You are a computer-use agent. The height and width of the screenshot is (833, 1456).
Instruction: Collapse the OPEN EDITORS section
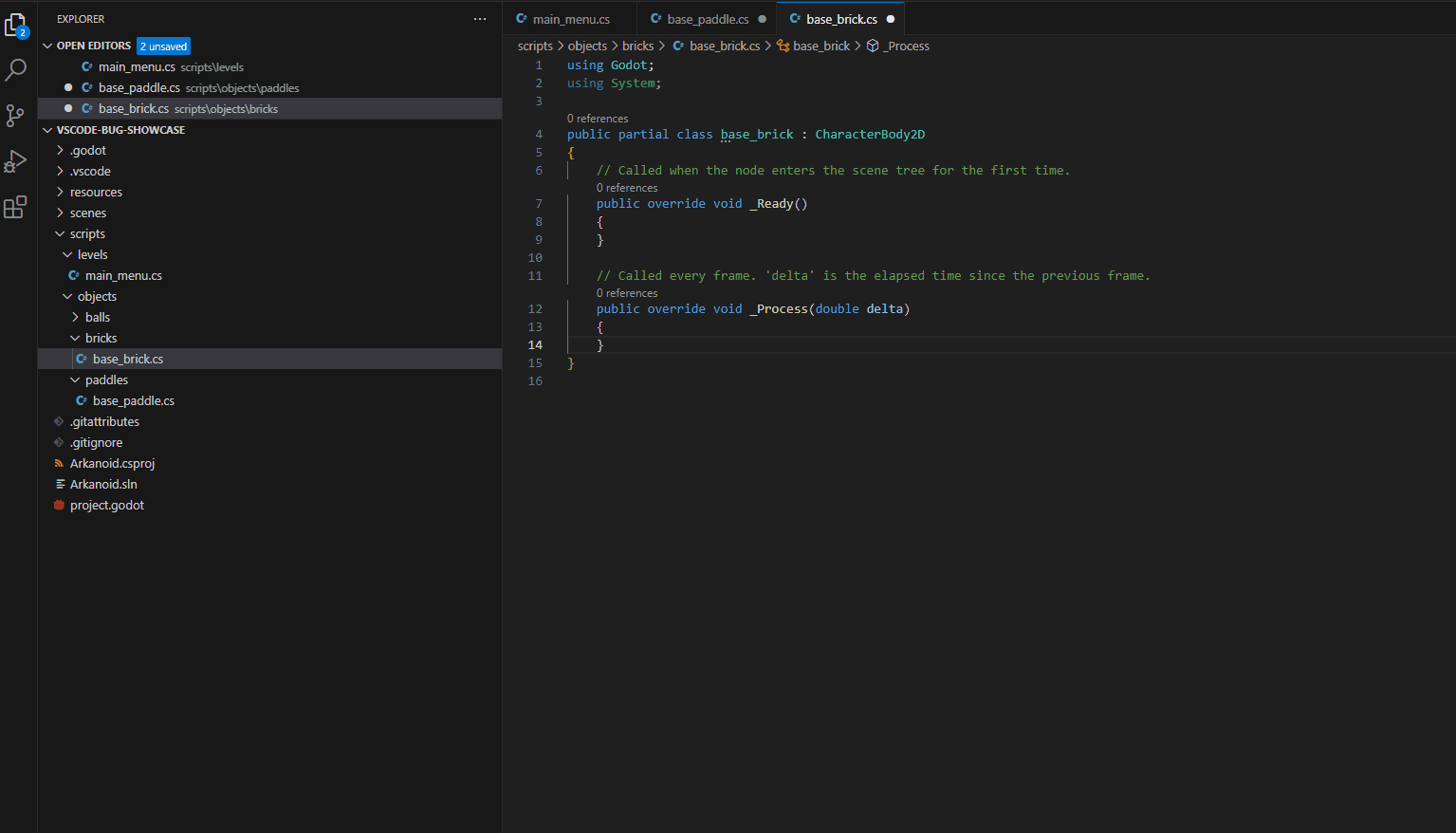point(46,45)
